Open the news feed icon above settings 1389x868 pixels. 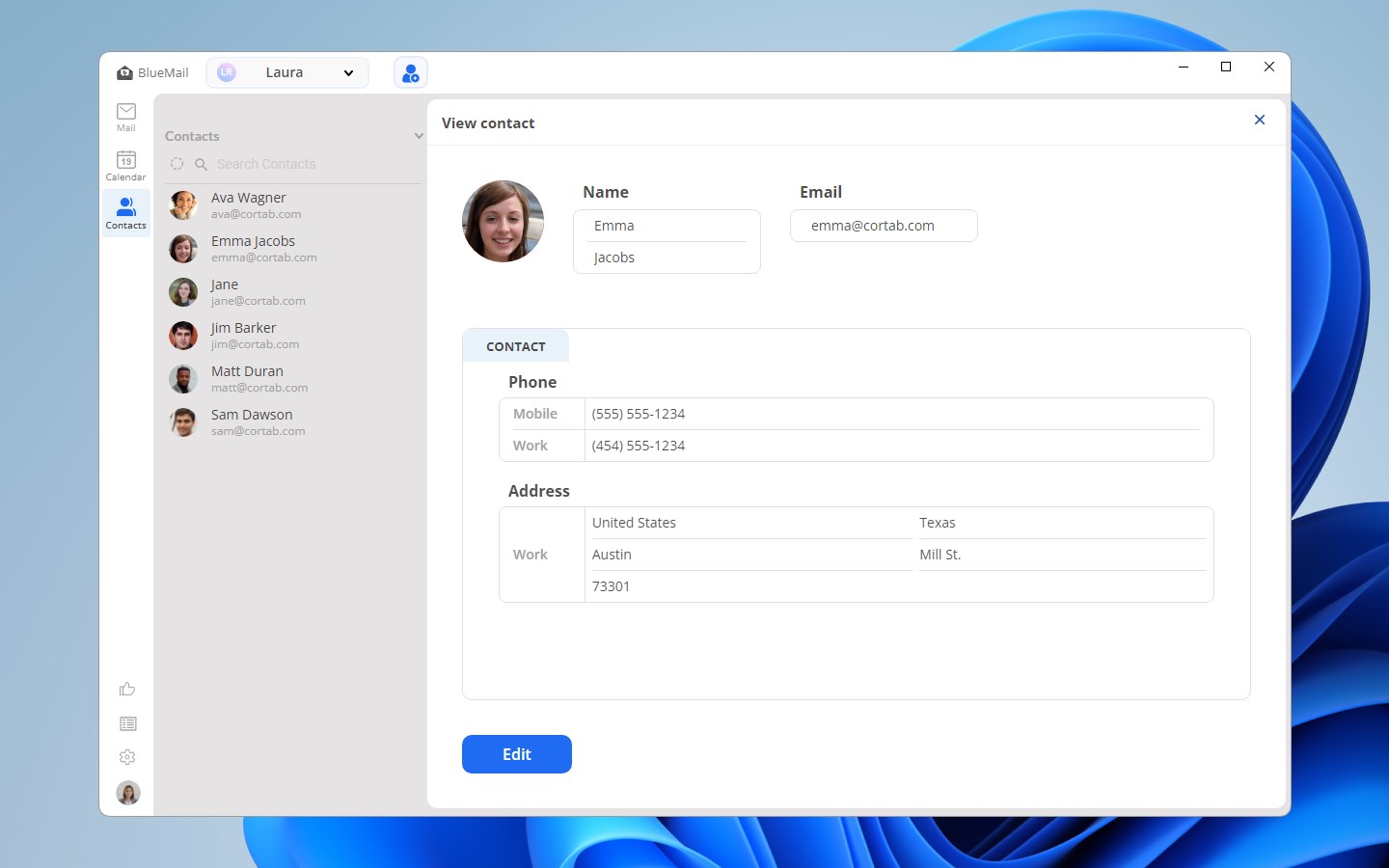click(x=126, y=723)
